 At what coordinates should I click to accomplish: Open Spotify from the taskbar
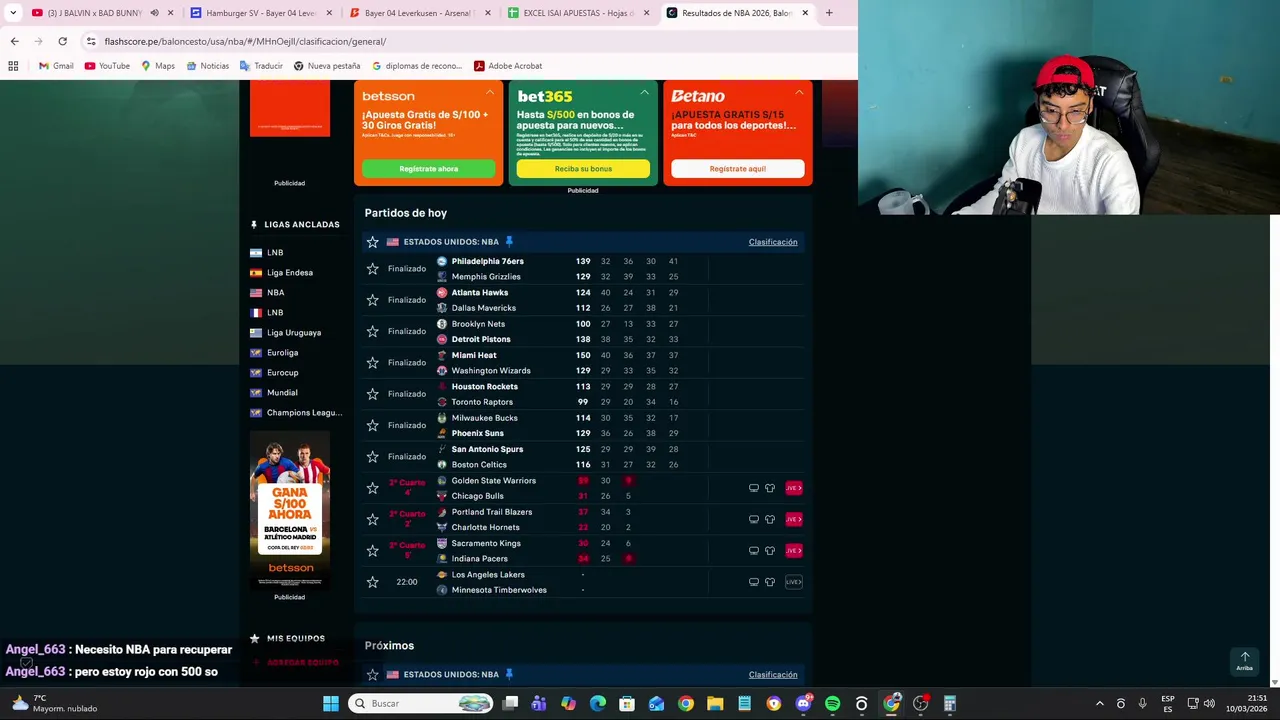coord(832,704)
